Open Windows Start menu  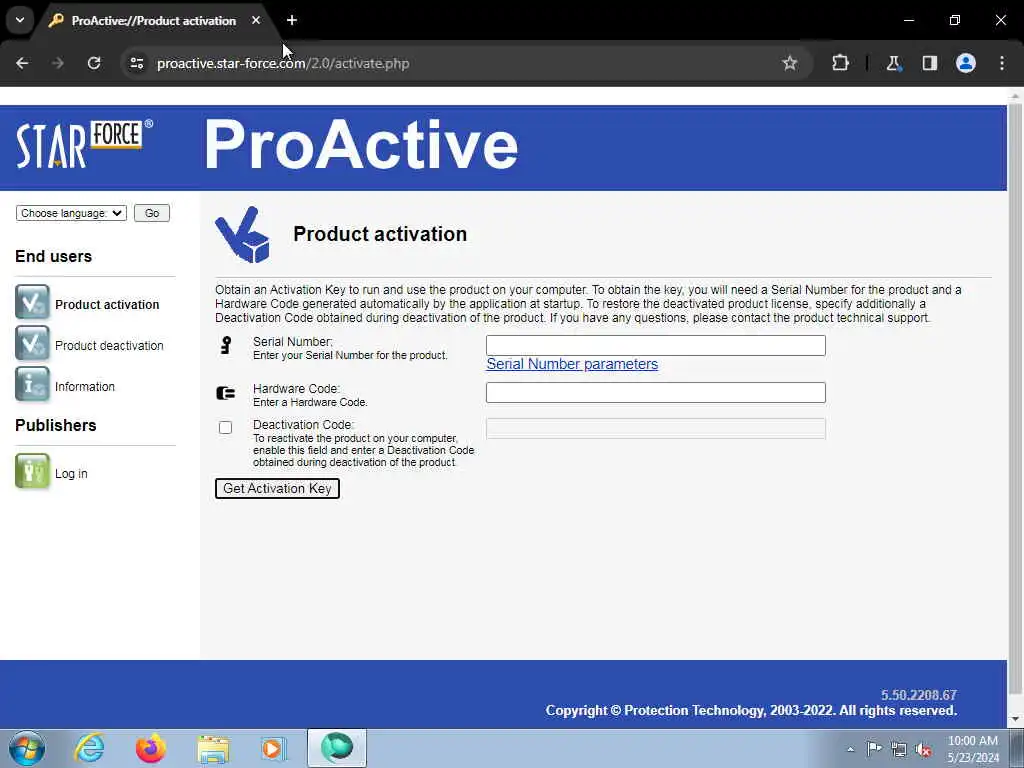pyautogui.click(x=27, y=748)
